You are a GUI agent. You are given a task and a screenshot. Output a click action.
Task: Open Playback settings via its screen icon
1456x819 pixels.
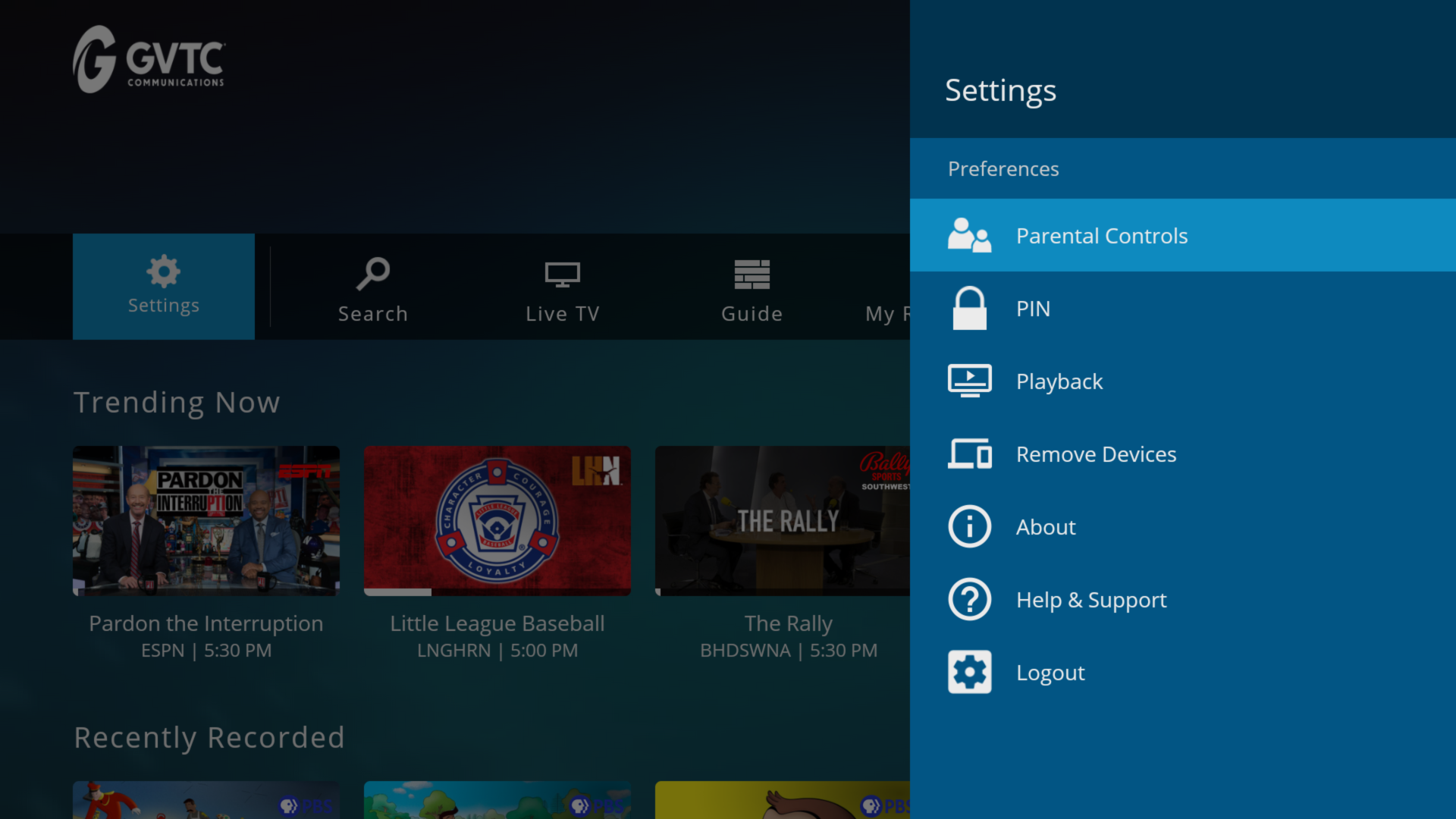click(969, 381)
